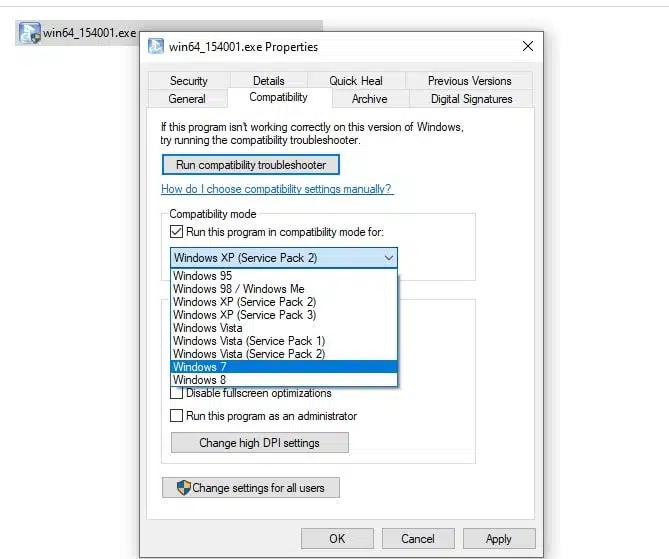669x559 pixels.
Task: Go to the General tab
Action: (x=186, y=99)
